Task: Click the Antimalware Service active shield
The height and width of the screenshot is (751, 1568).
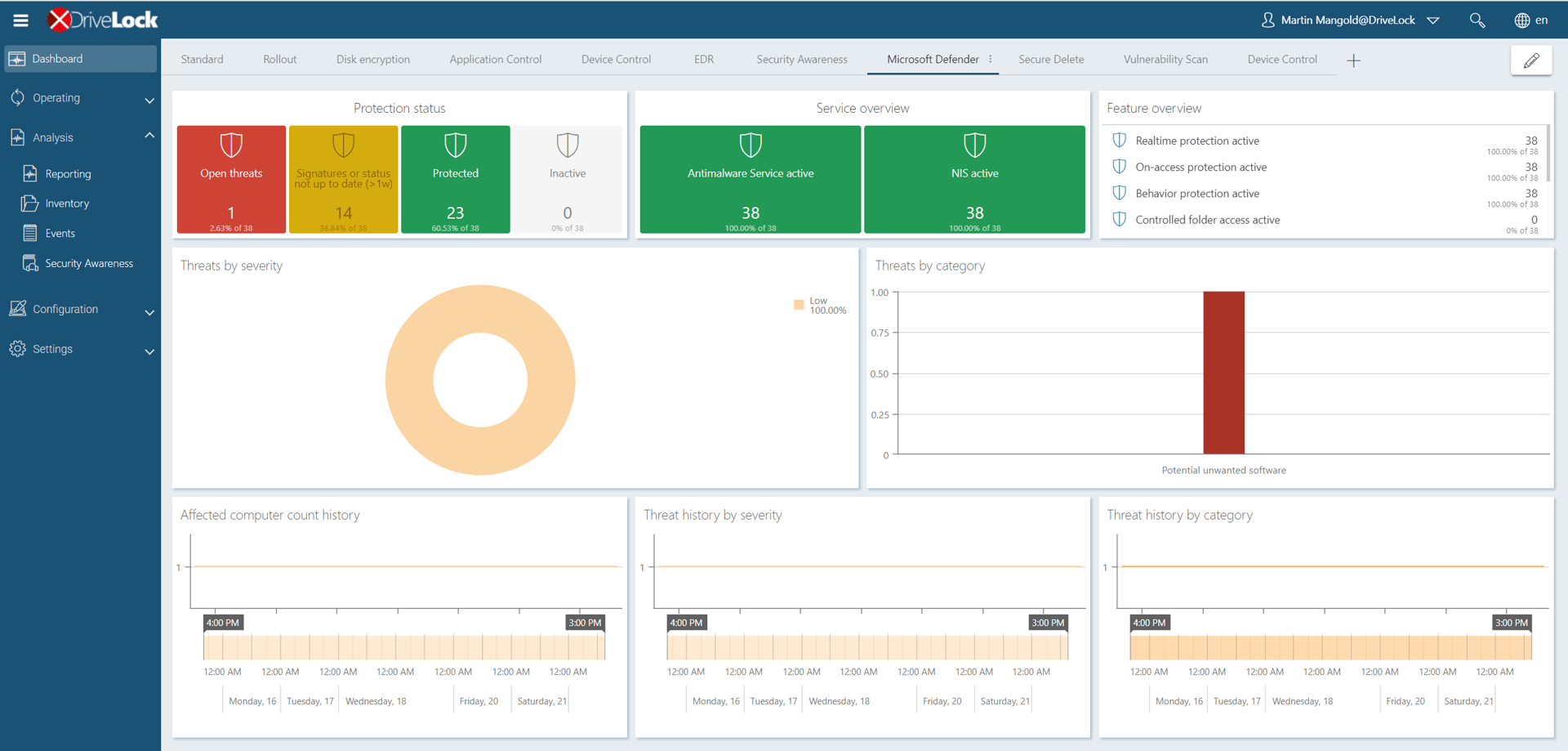Action: pos(751,145)
